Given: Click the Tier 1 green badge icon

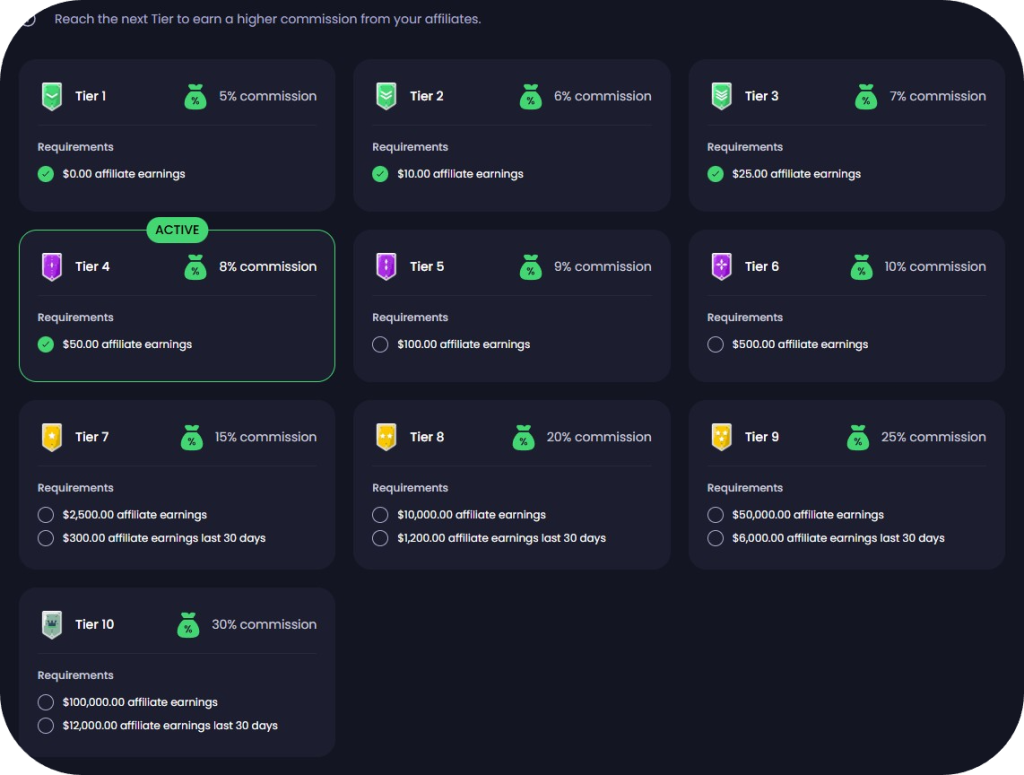Looking at the screenshot, I should click(x=51, y=97).
